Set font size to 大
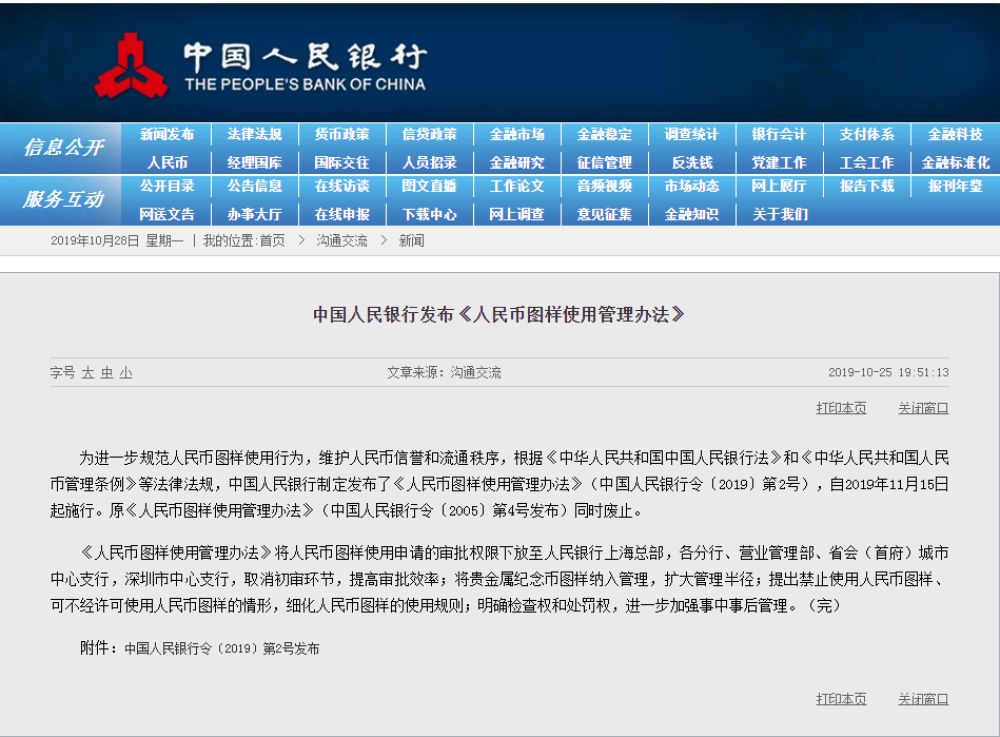 coord(88,373)
